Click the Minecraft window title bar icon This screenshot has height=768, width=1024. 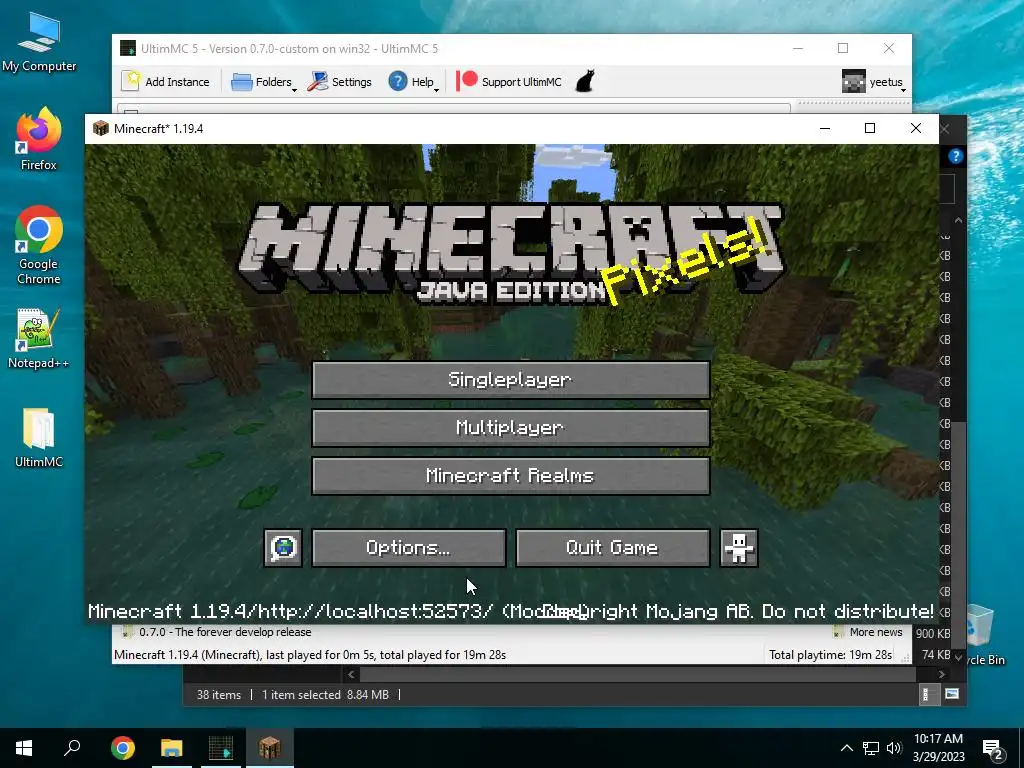click(101, 128)
